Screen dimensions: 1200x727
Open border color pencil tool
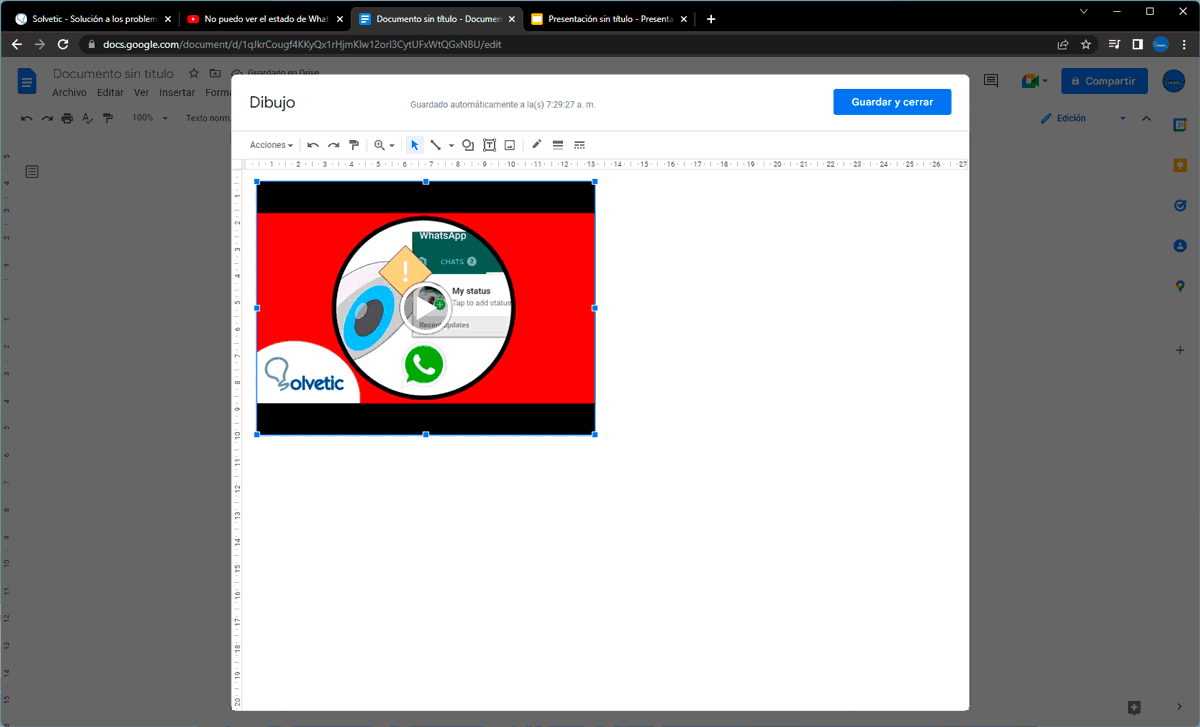coord(537,145)
